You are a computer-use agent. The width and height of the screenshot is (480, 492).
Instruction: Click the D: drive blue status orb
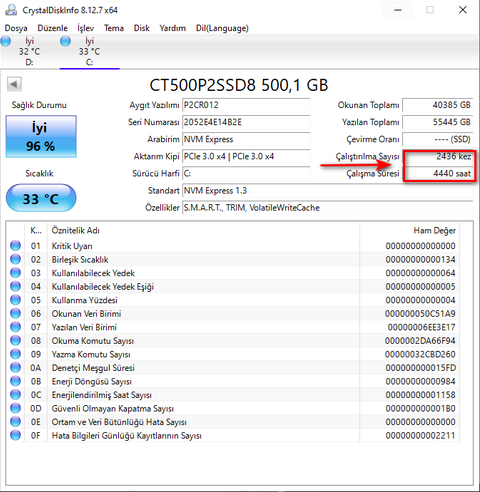tap(6, 41)
